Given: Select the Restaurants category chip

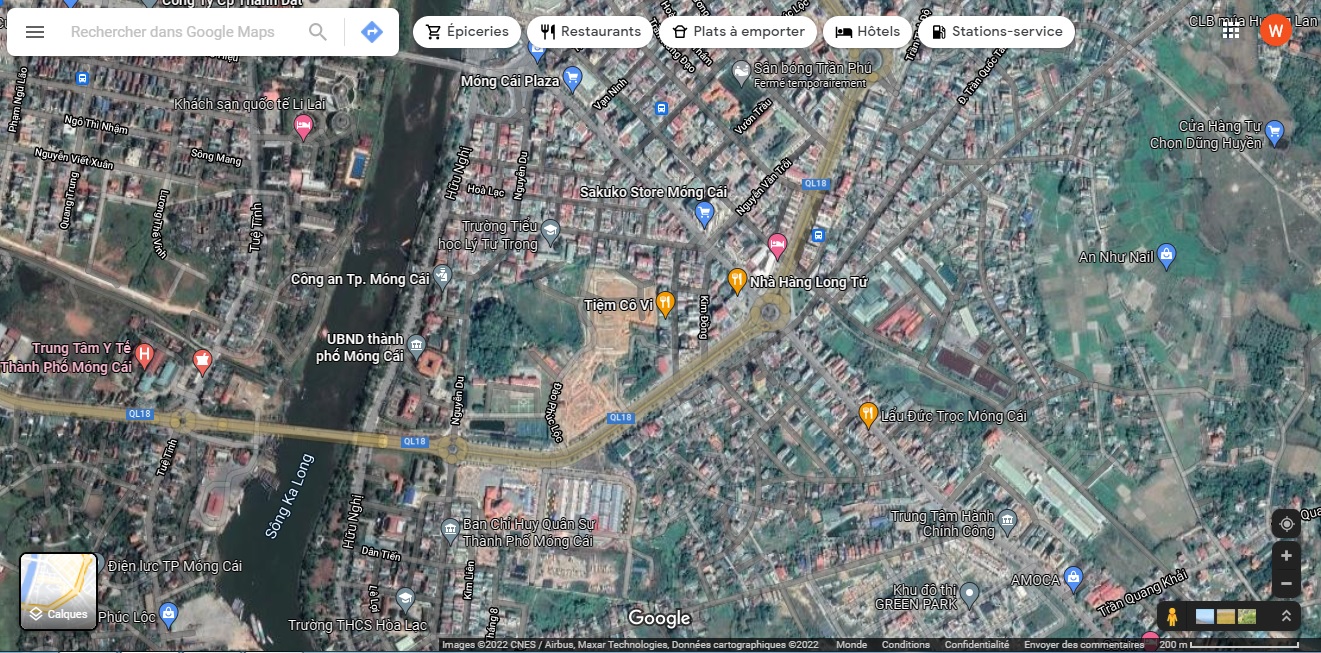Looking at the screenshot, I should (x=590, y=32).
